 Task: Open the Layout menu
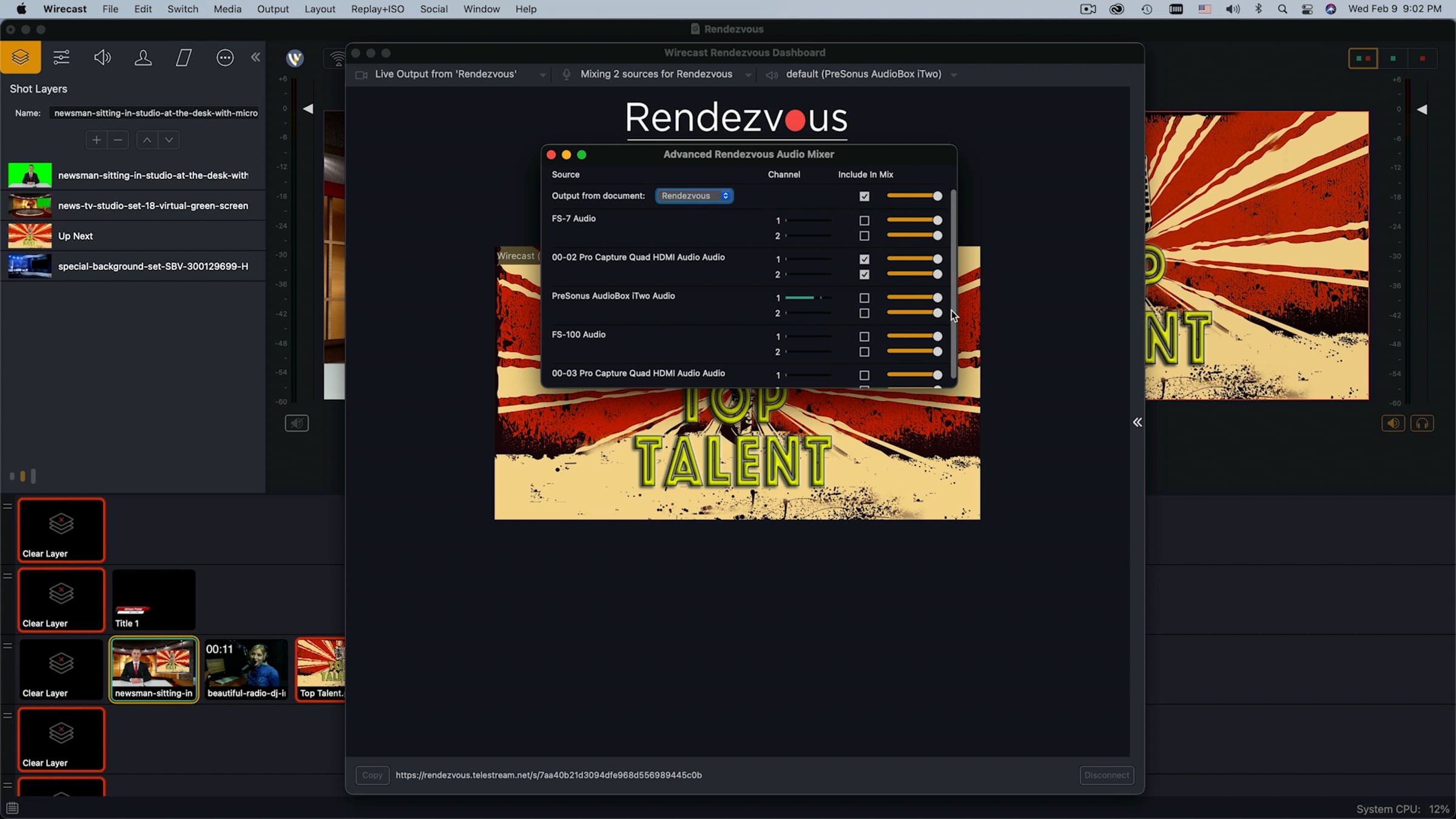[x=320, y=9]
